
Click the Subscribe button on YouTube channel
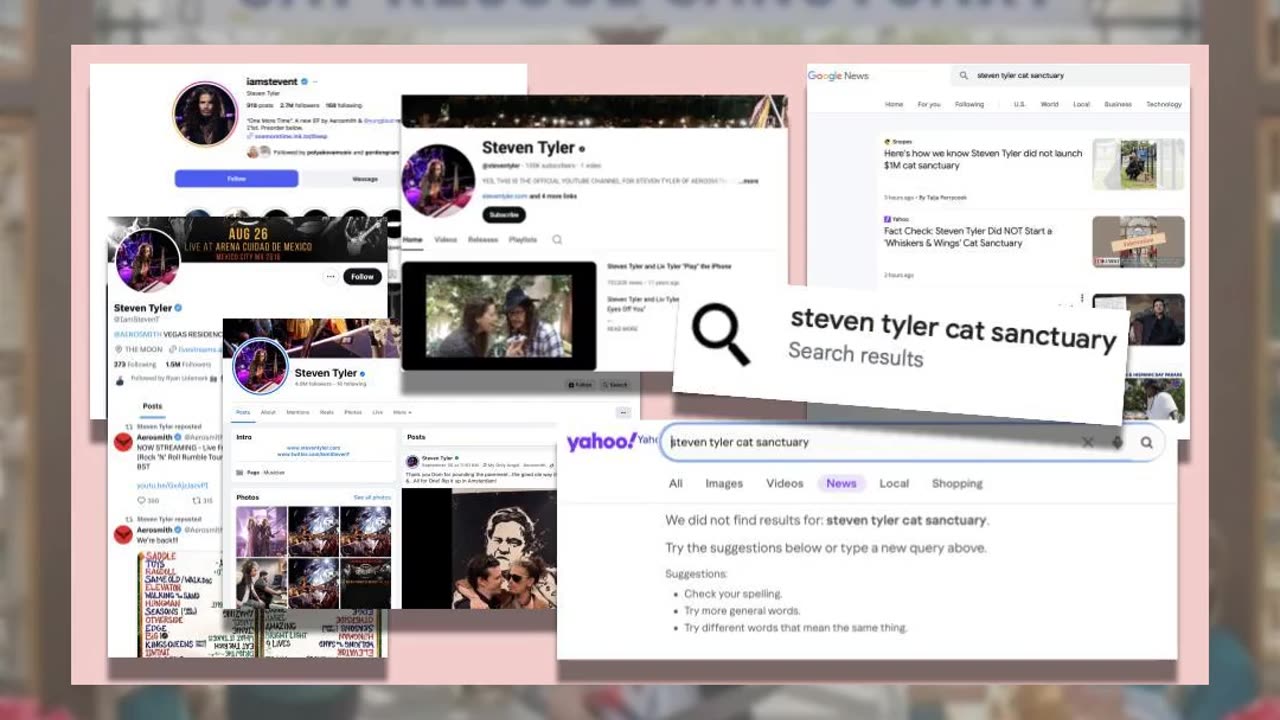coord(504,214)
